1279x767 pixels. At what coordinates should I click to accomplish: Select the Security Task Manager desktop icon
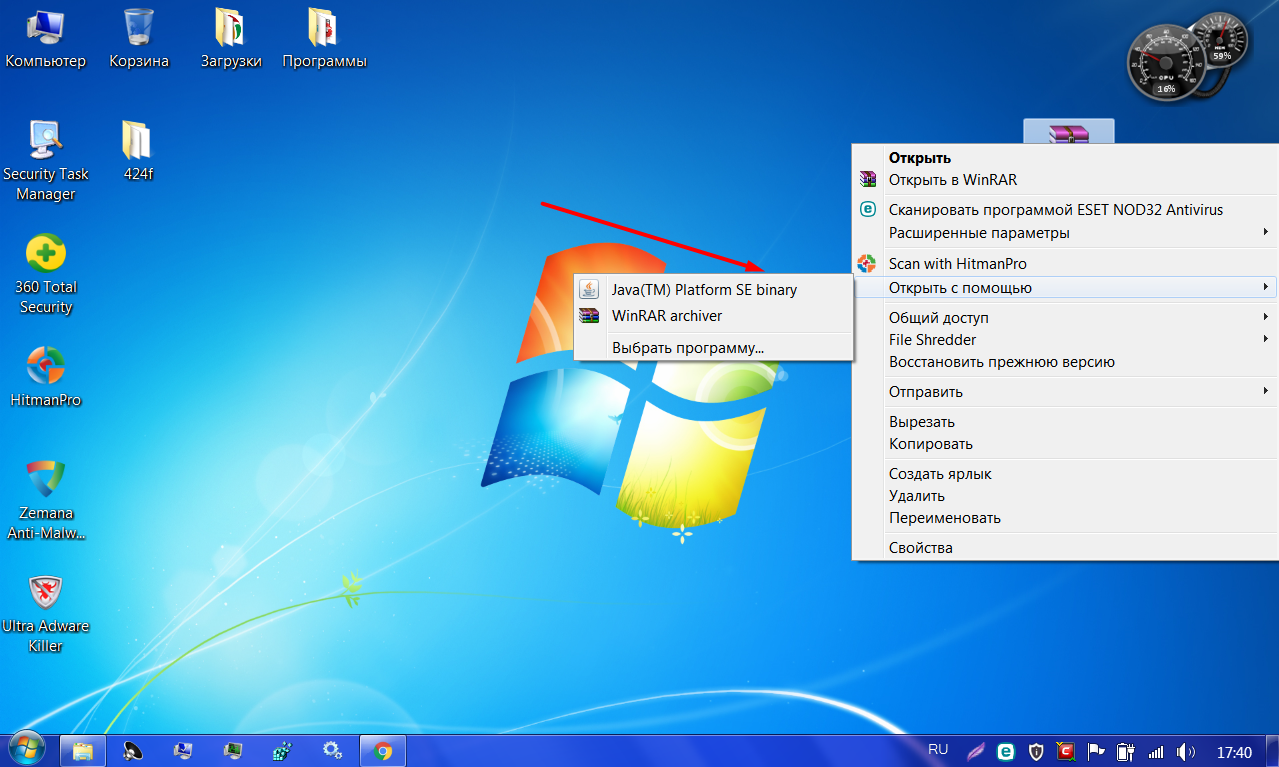(45, 141)
